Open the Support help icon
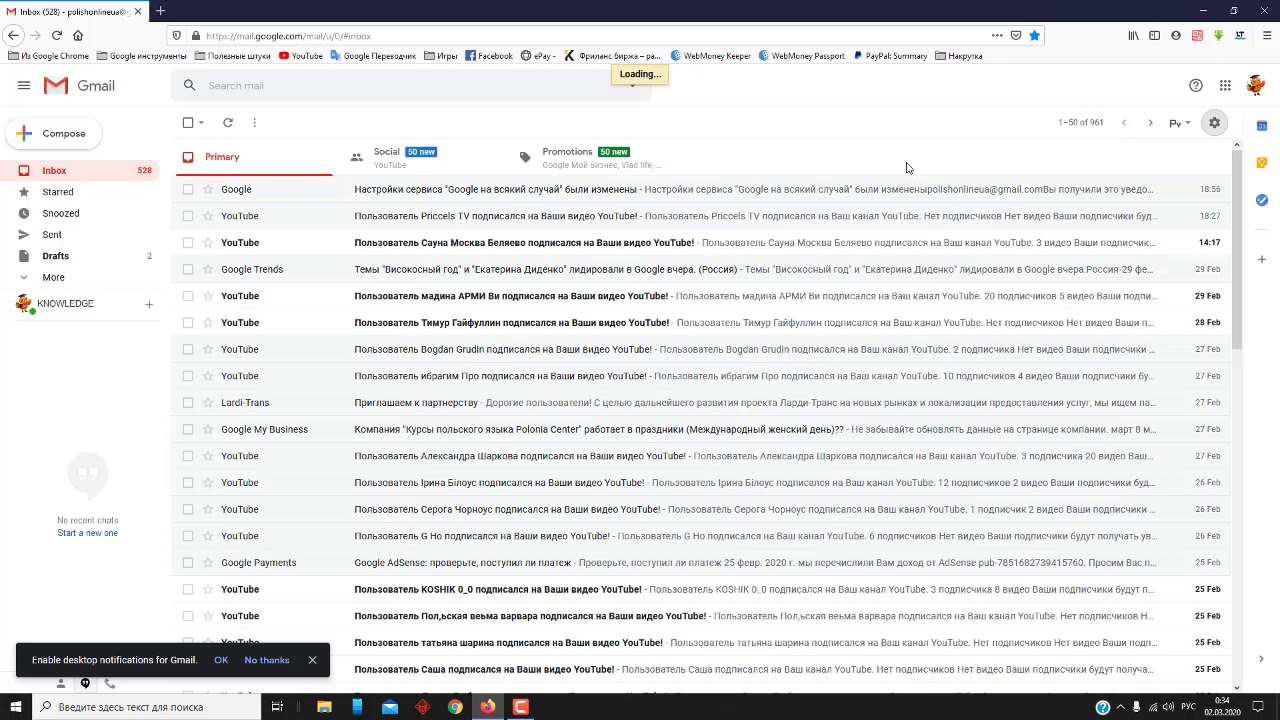Viewport: 1280px width, 720px height. [x=1196, y=86]
